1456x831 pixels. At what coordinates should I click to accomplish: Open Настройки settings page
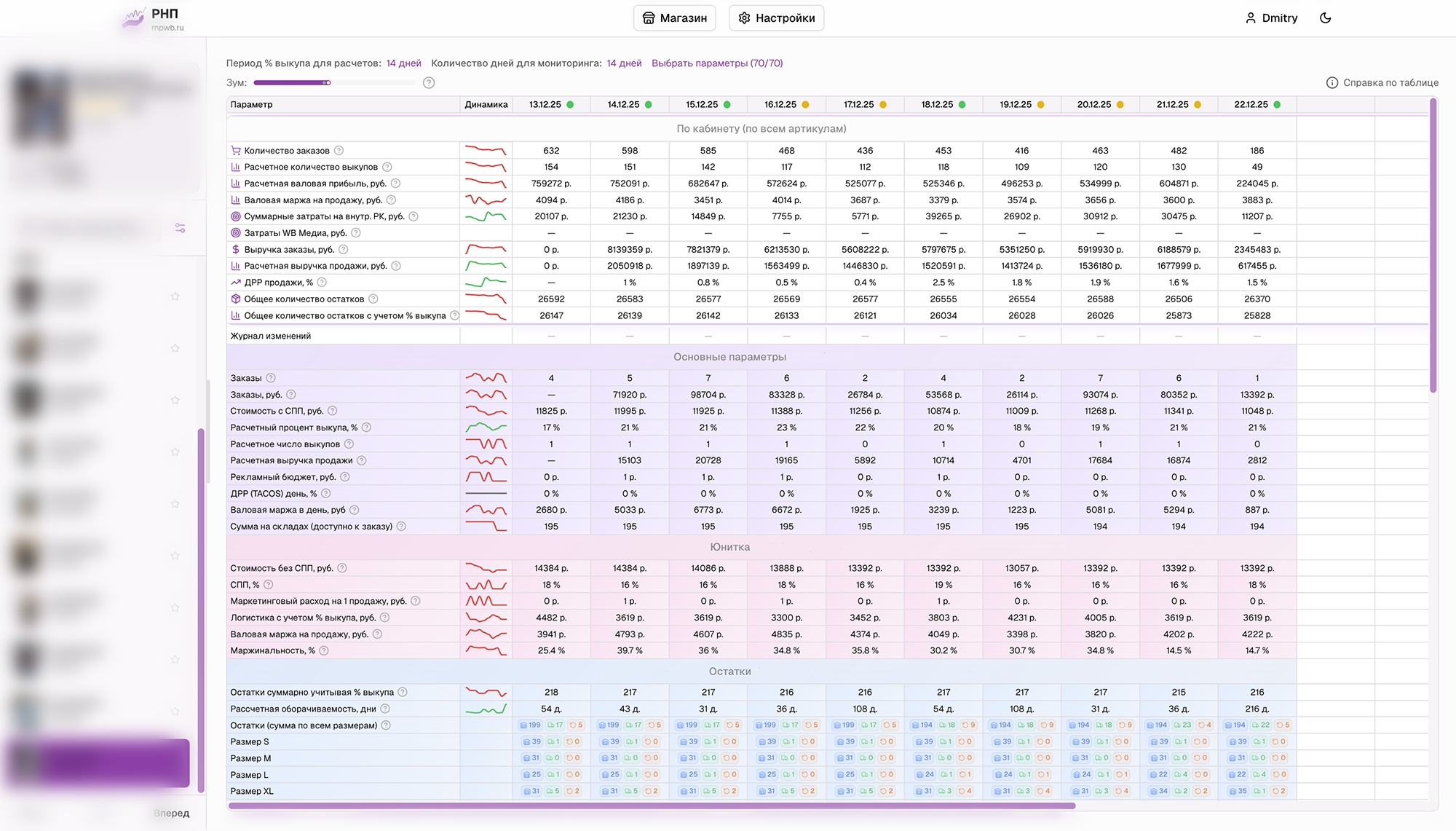point(776,18)
